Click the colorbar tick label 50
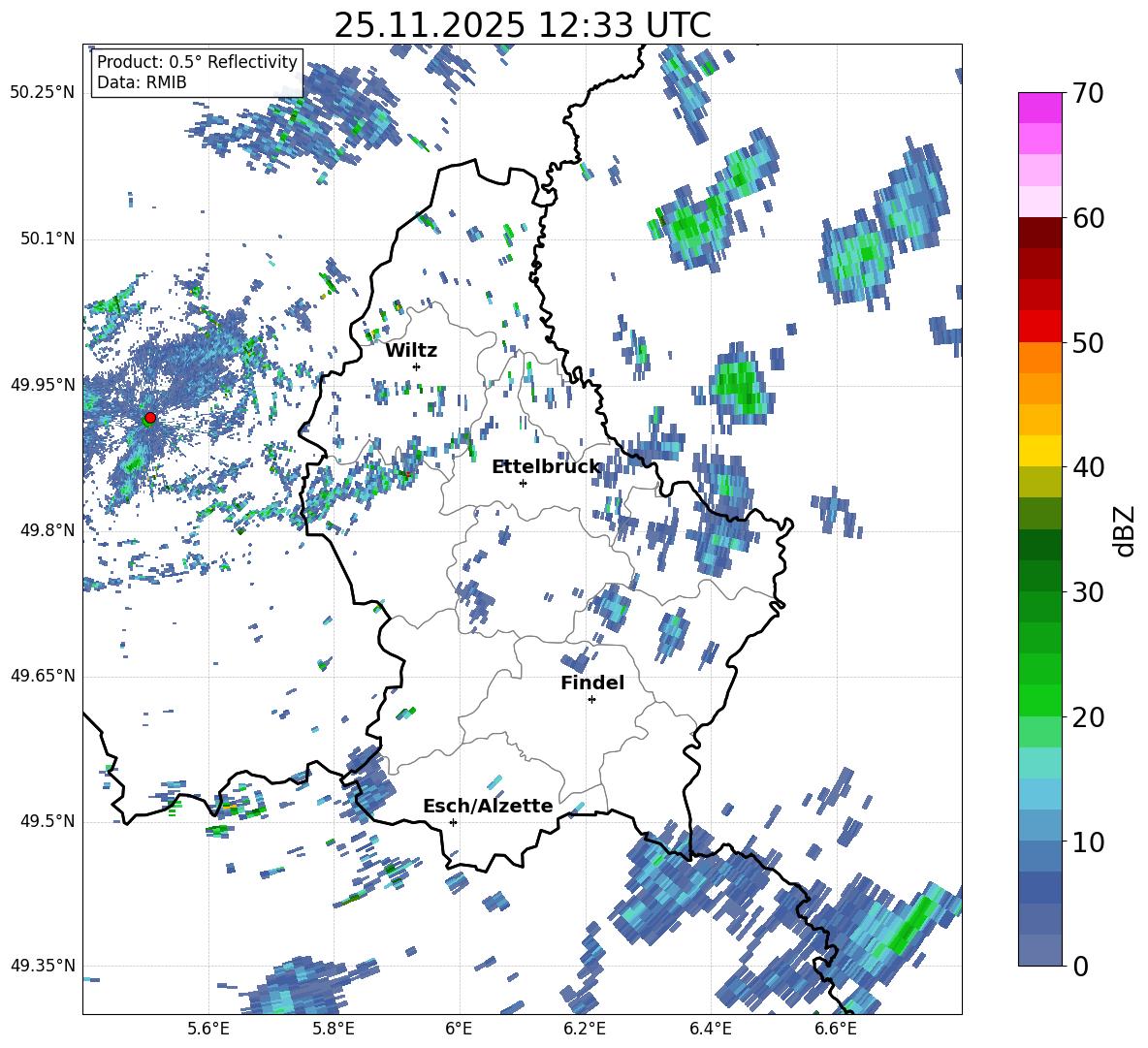Screen dimensions: 1148x1048 1088,343
